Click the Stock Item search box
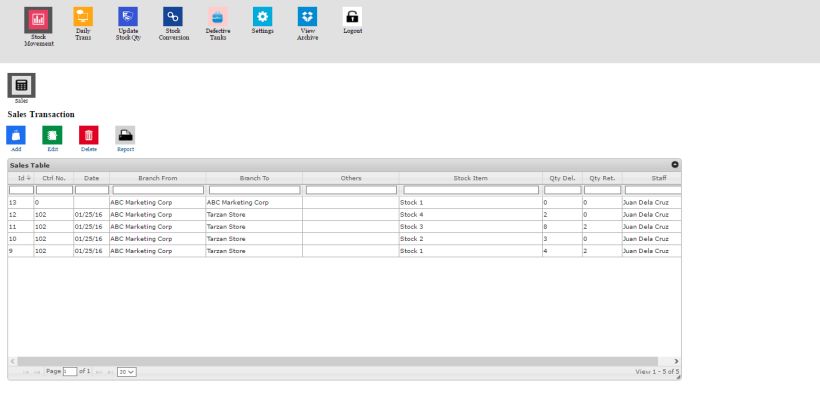 tap(470, 190)
